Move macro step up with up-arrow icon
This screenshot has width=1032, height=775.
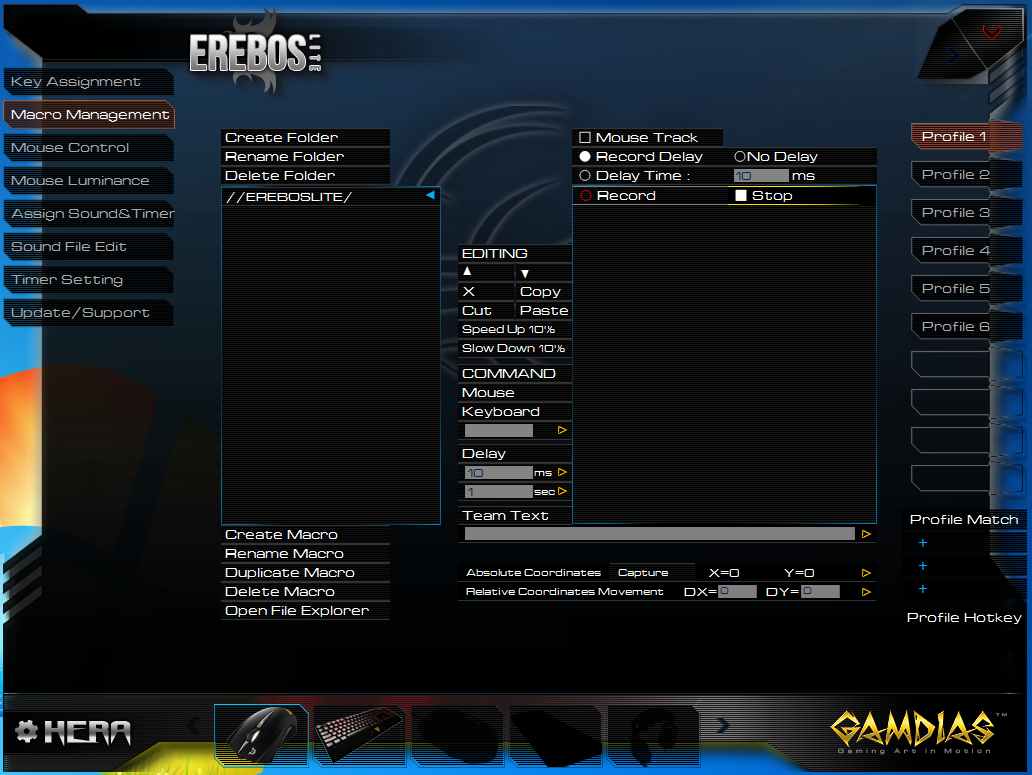466,272
